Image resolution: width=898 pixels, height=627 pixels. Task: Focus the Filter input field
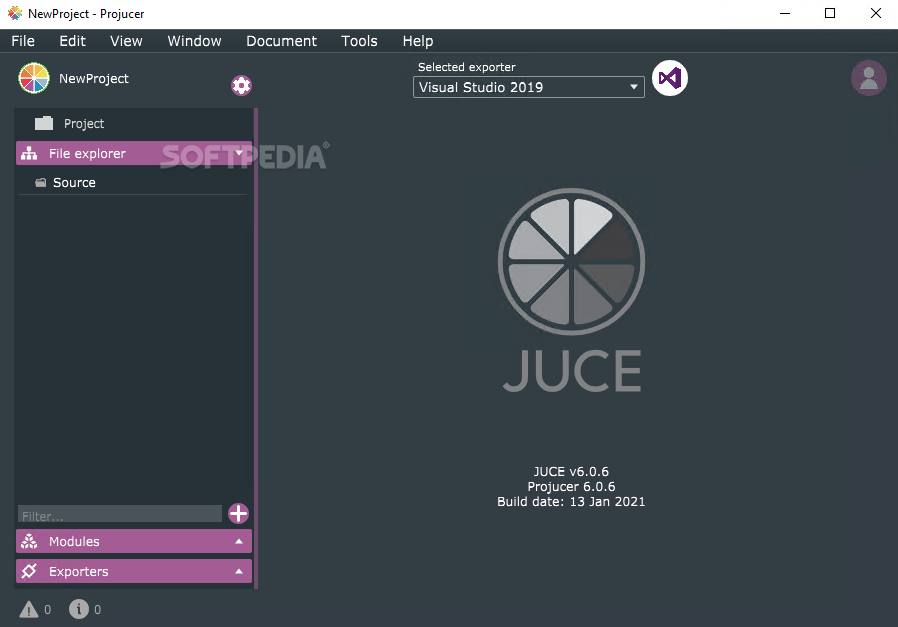click(x=120, y=514)
